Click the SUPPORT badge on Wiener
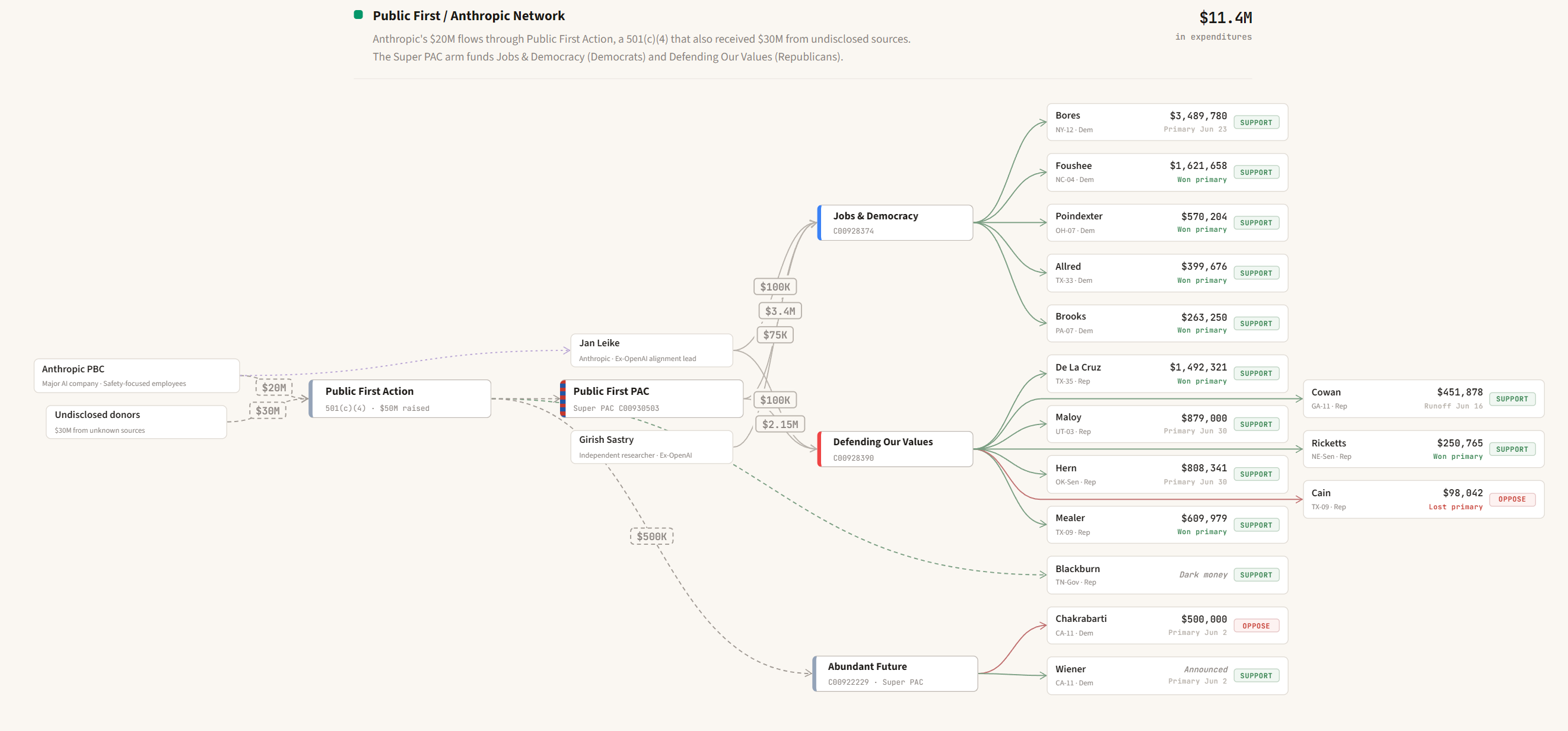Image resolution: width=1568 pixels, height=731 pixels. (x=1256, y=676)
